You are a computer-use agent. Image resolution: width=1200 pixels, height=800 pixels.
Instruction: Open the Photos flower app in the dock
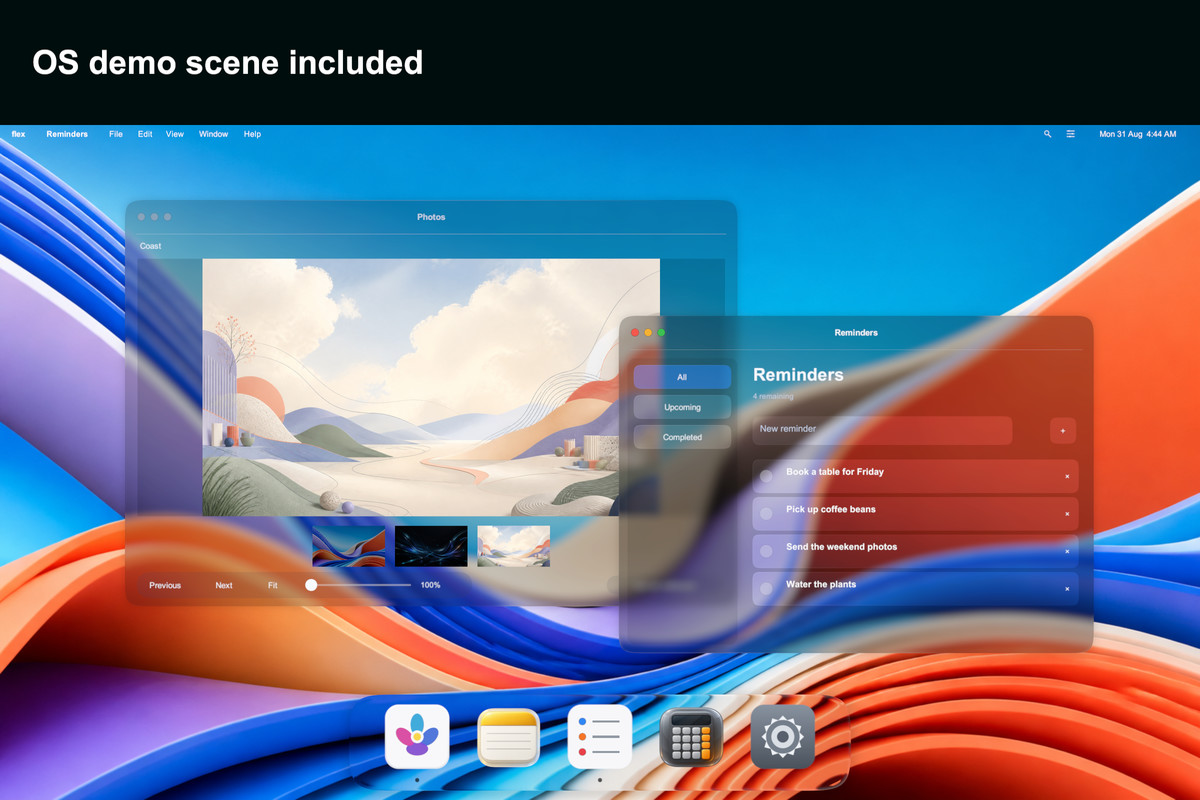pyautogui.click(x=417, y=737)
